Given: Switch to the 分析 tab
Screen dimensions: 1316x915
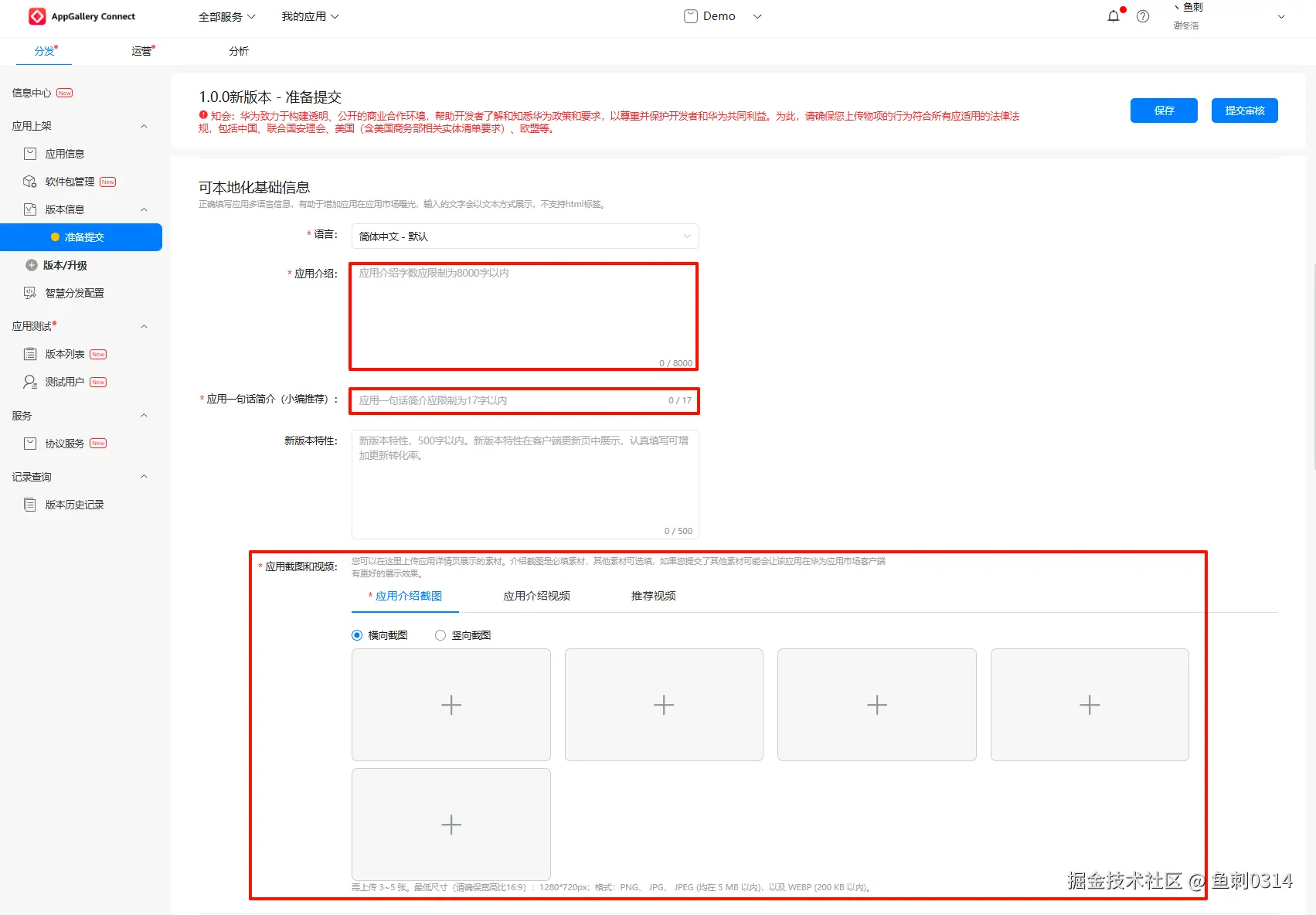Looking at the screenshot, I should (239, 51).
